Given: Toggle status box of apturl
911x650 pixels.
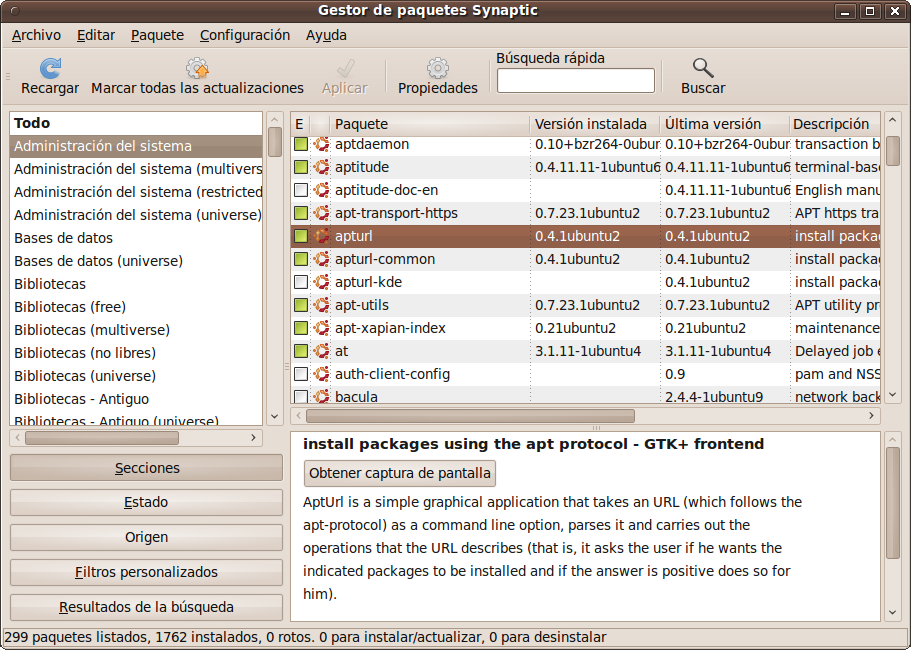Looking at the screenshot, I should 300,236.
